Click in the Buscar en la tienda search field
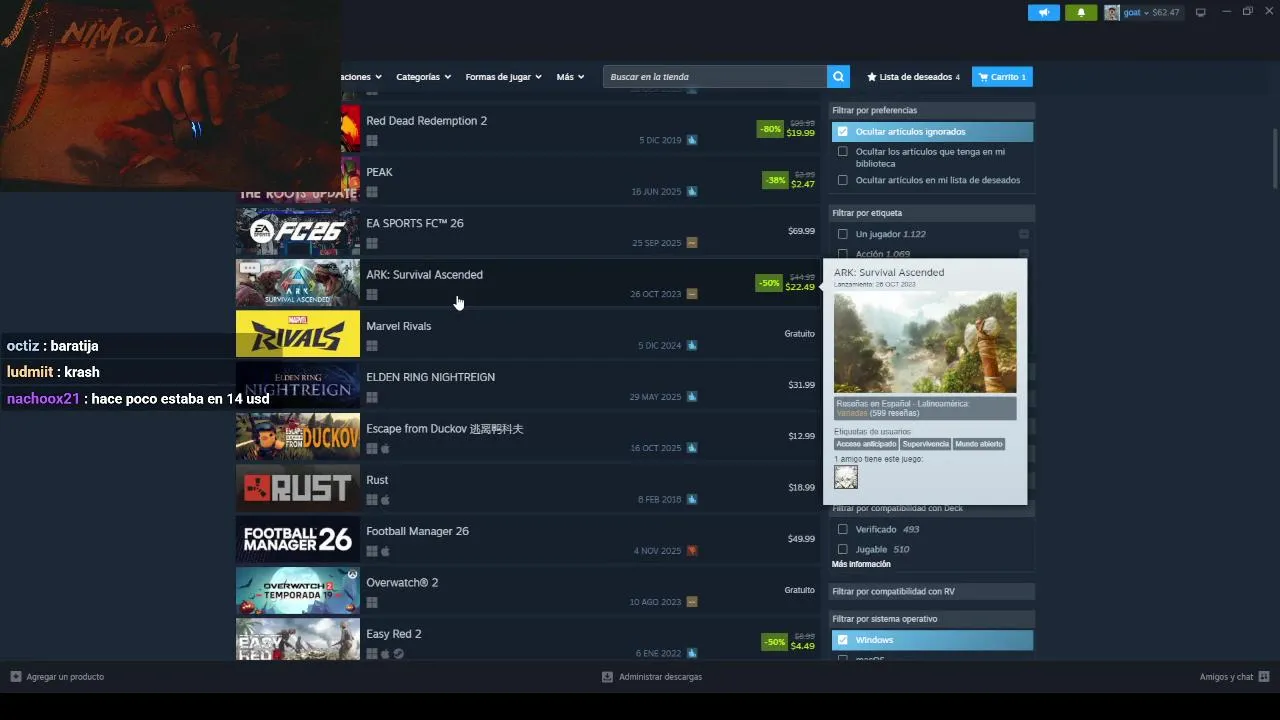Image resolution: width=1280 pixels, height=720 pixels. (715, 77)
